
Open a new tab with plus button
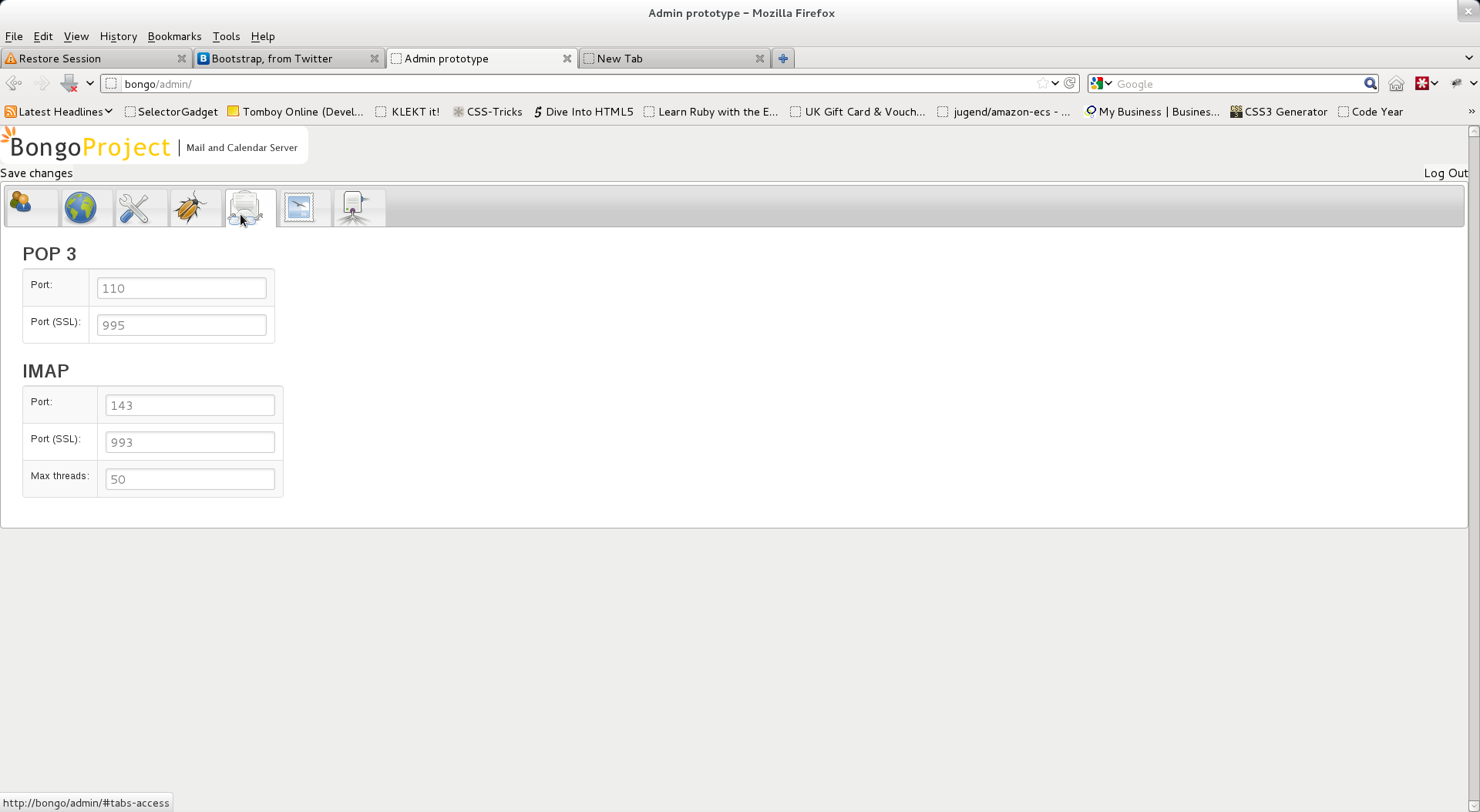783,59
